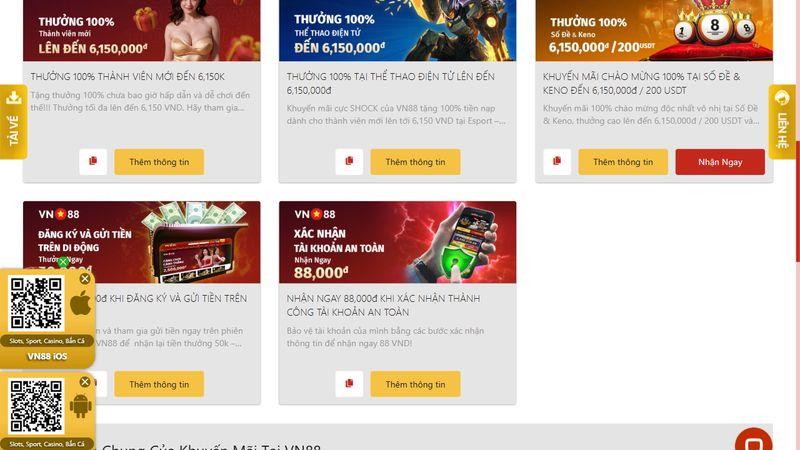Click the Apple logo icon in QR widget
This screenshot has width=800, height=450.
pyautogui.click(x=80, y=305)
